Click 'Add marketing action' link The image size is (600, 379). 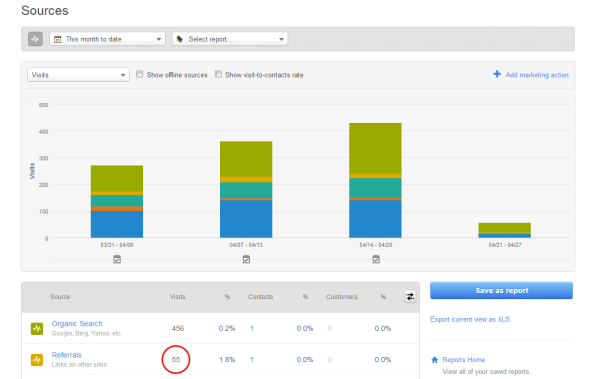(x=537, y=75)
